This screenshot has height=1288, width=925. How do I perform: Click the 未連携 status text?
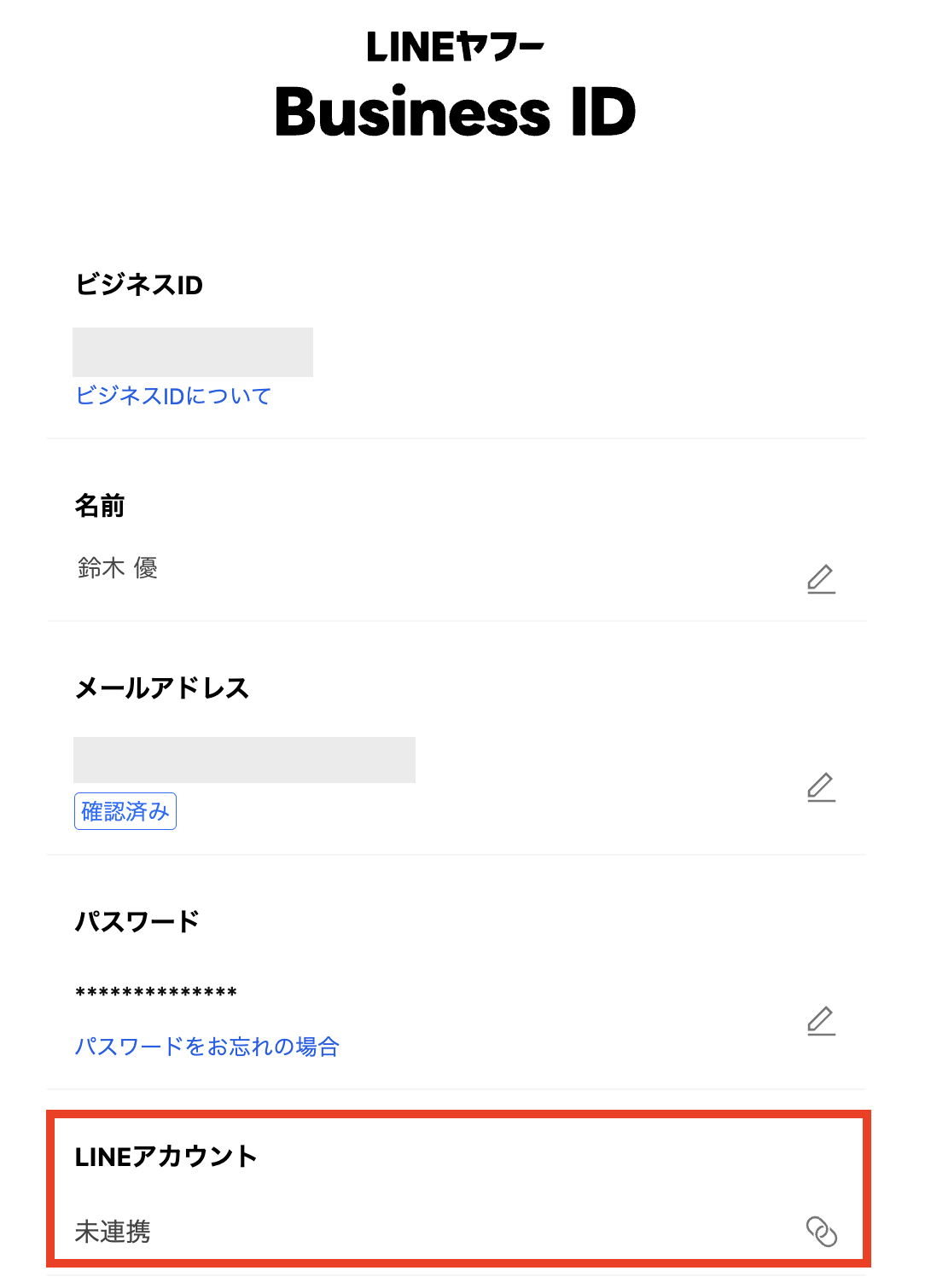113,1232
